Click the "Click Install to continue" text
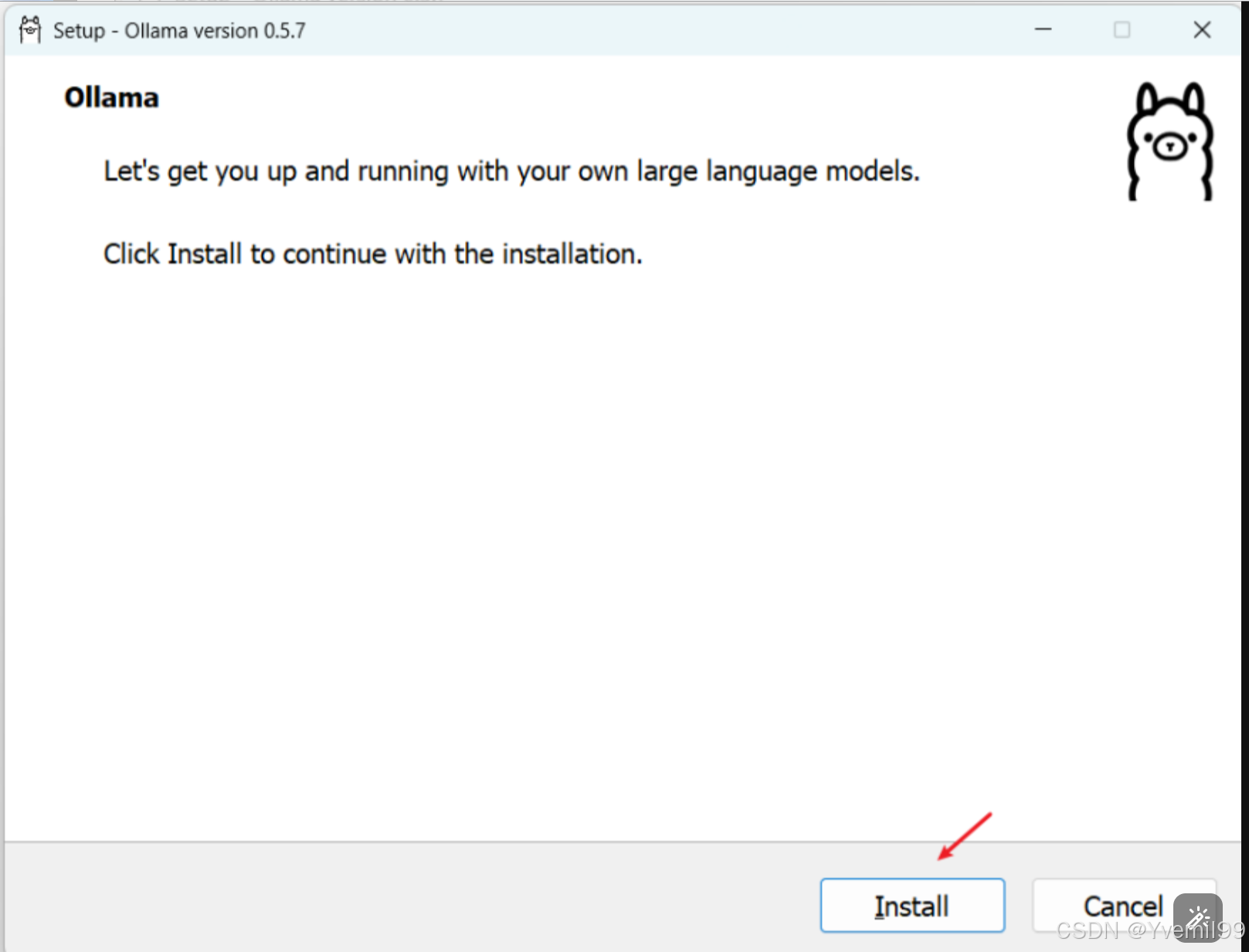 [x=373, y=254]
